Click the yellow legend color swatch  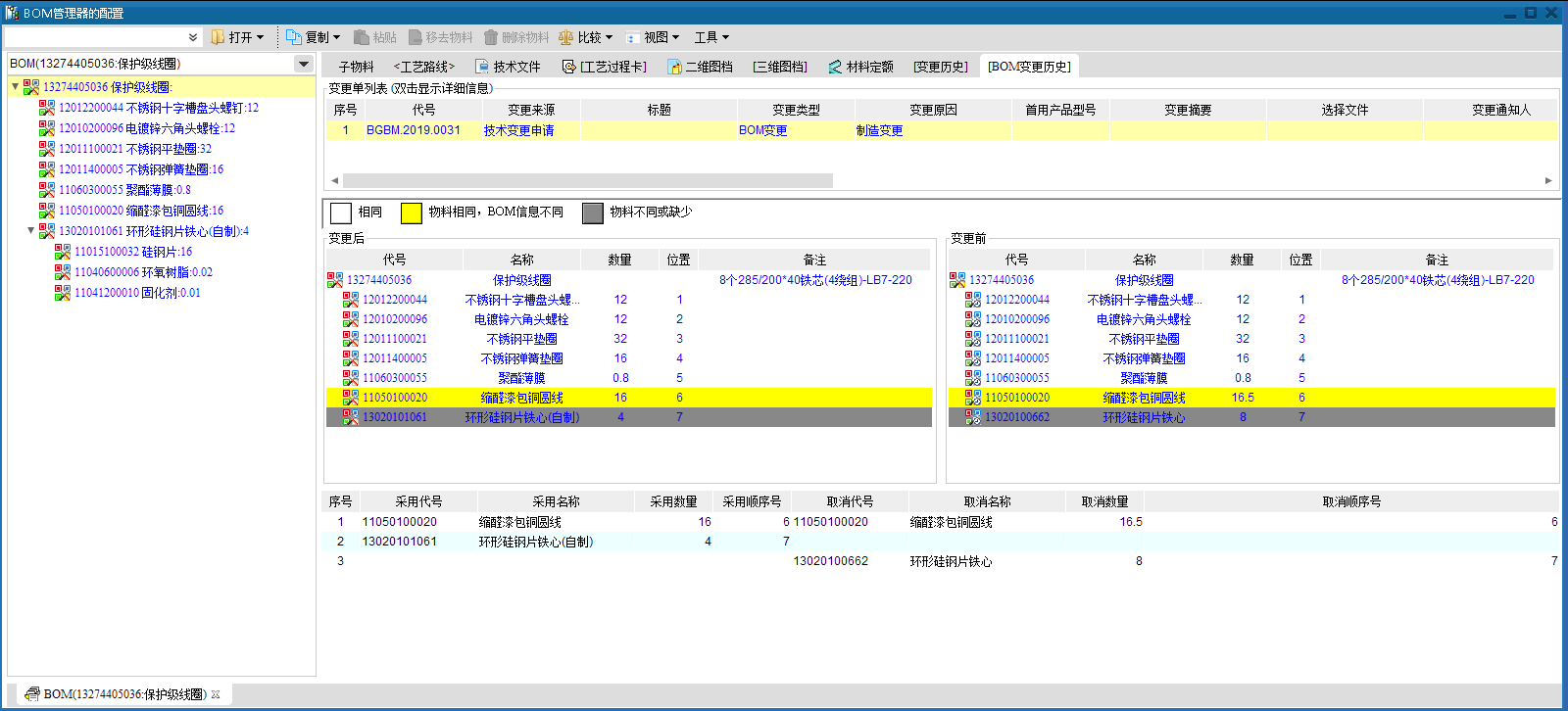[412, 213]
